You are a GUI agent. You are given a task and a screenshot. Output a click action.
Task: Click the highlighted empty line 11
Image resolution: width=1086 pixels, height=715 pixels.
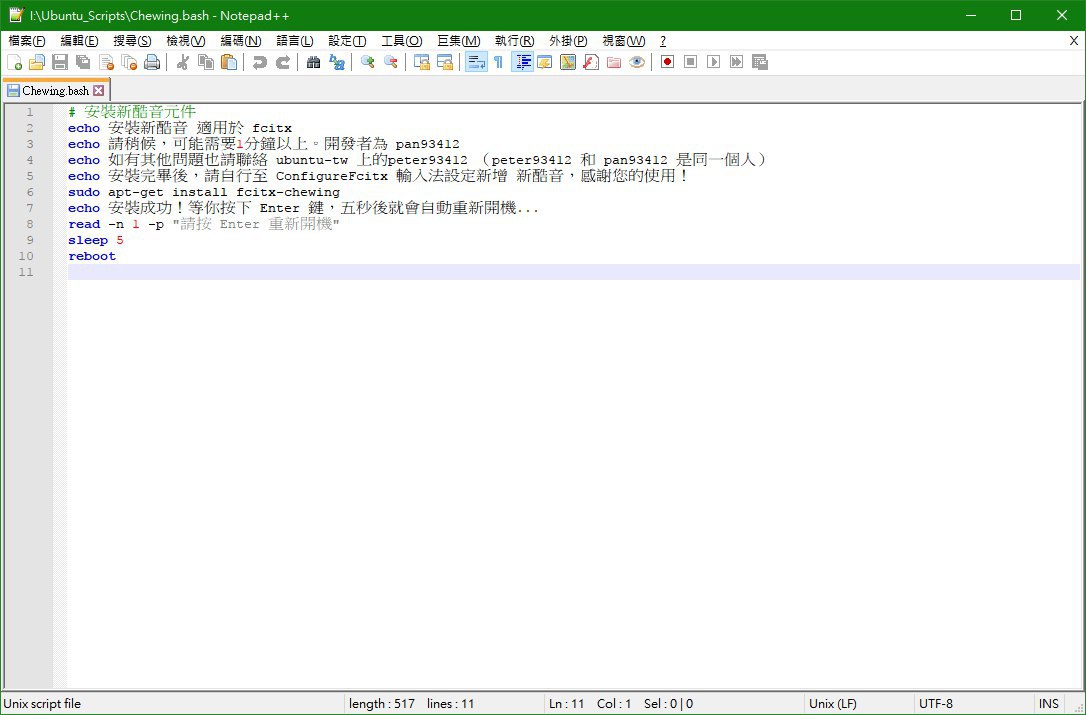[x=573, y=272]
